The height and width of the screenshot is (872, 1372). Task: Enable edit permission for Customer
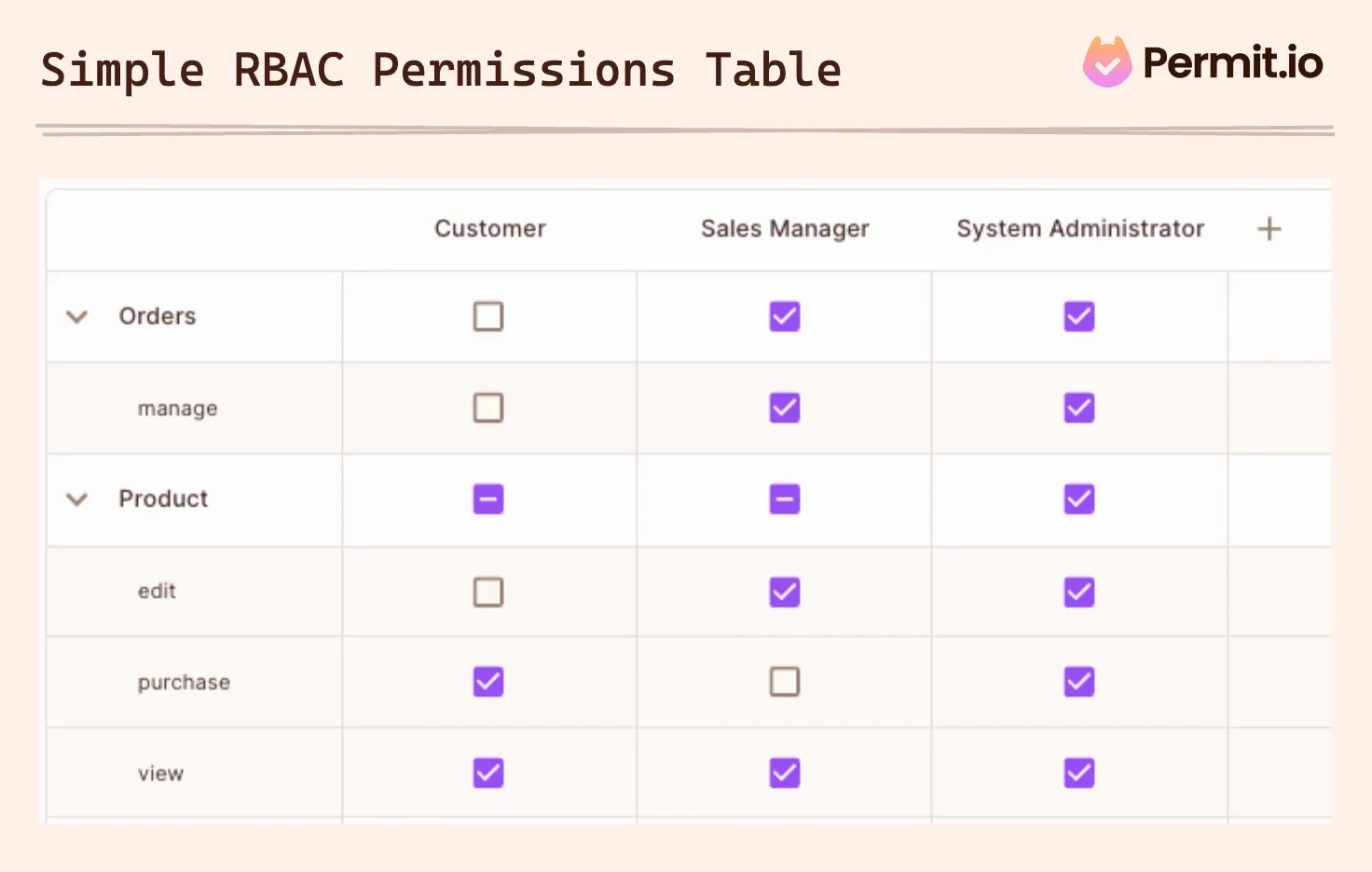point(488,592)
